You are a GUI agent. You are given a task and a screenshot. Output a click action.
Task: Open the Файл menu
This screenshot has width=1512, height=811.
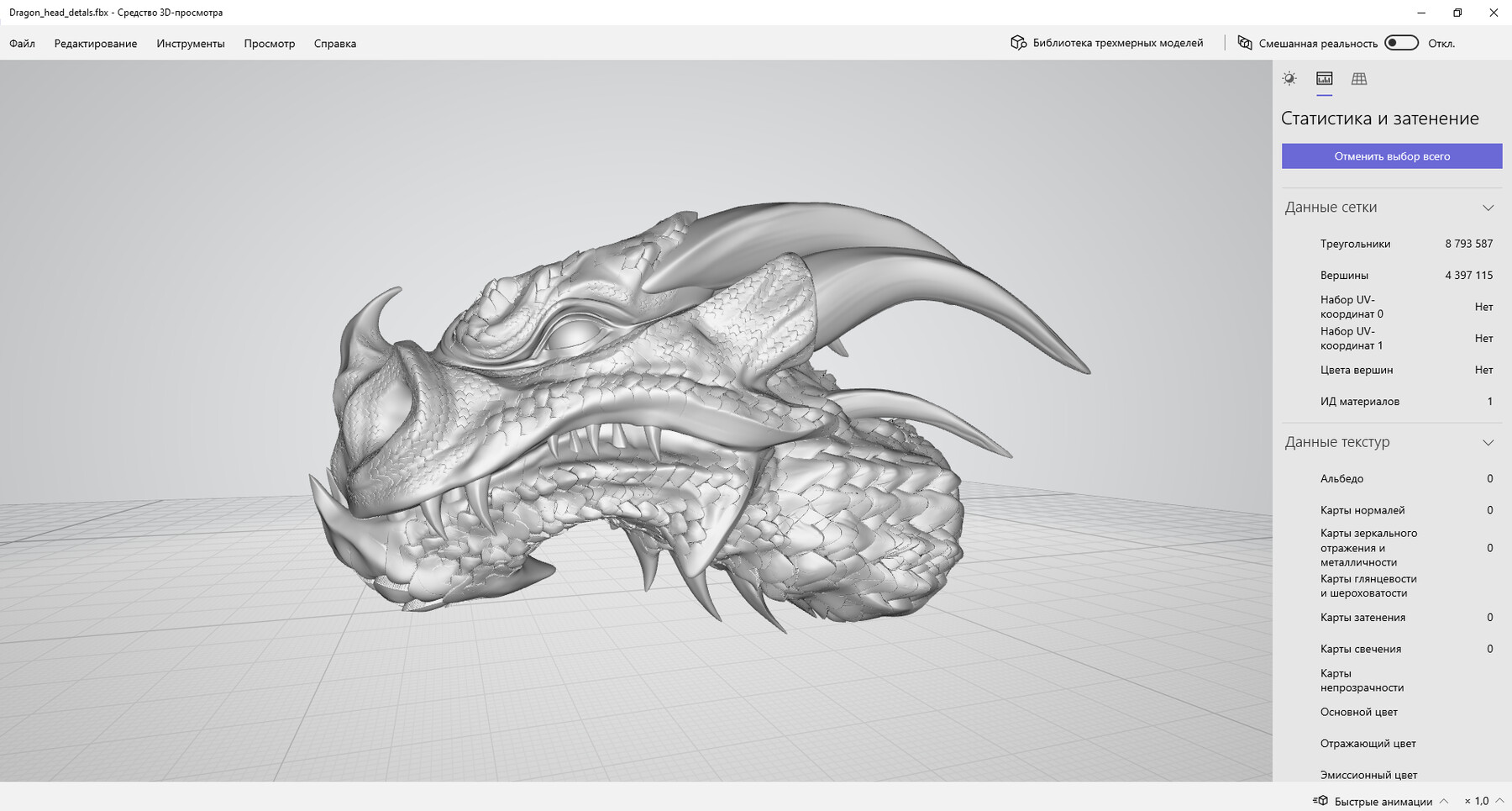(x=20, y=43)
